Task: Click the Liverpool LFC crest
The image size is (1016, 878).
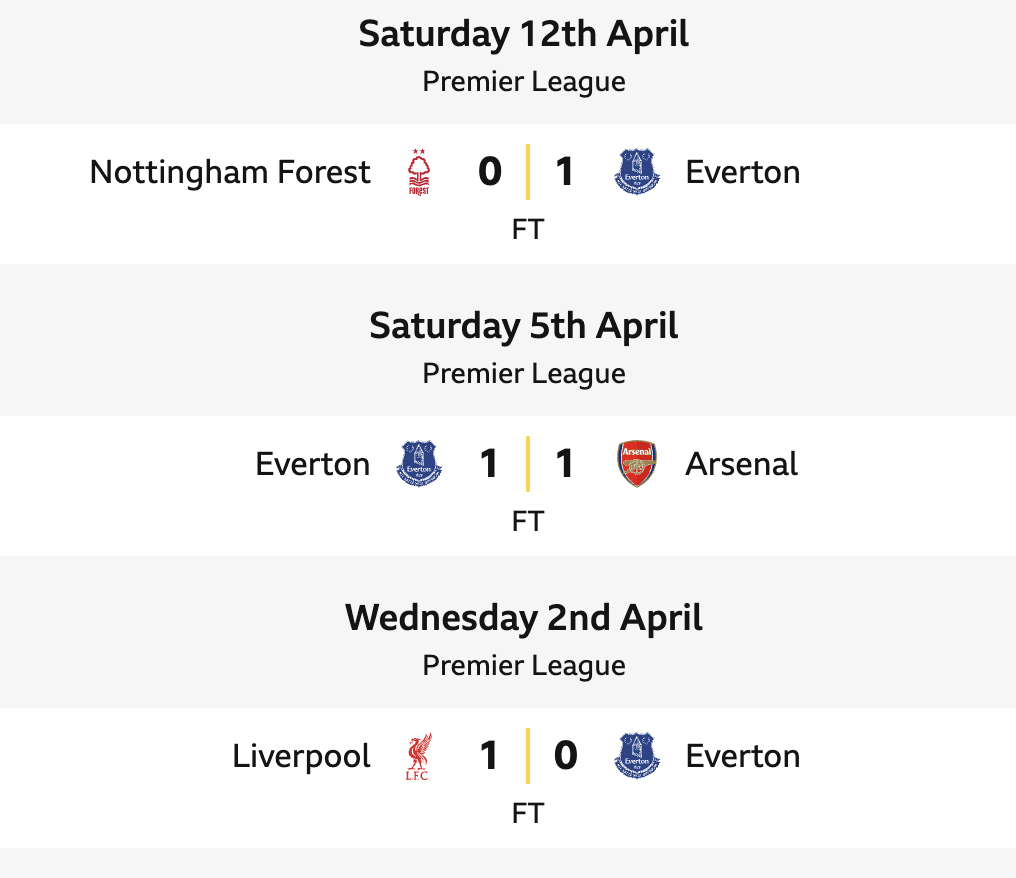Action: (418, 756)
